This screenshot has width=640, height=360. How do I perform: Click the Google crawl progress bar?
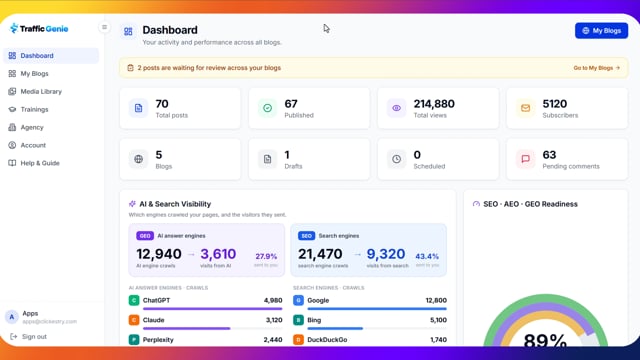377,309
